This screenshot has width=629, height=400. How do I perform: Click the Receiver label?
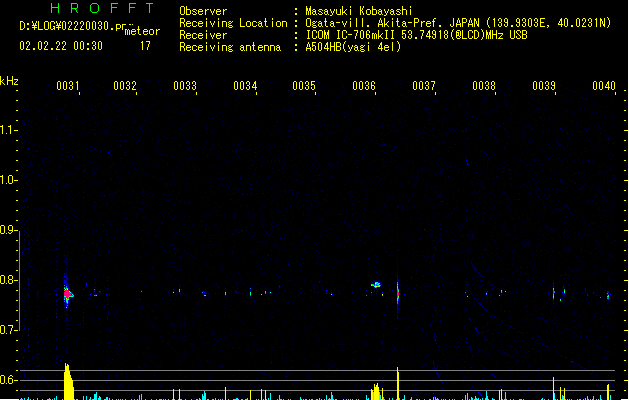coord(203,35)
